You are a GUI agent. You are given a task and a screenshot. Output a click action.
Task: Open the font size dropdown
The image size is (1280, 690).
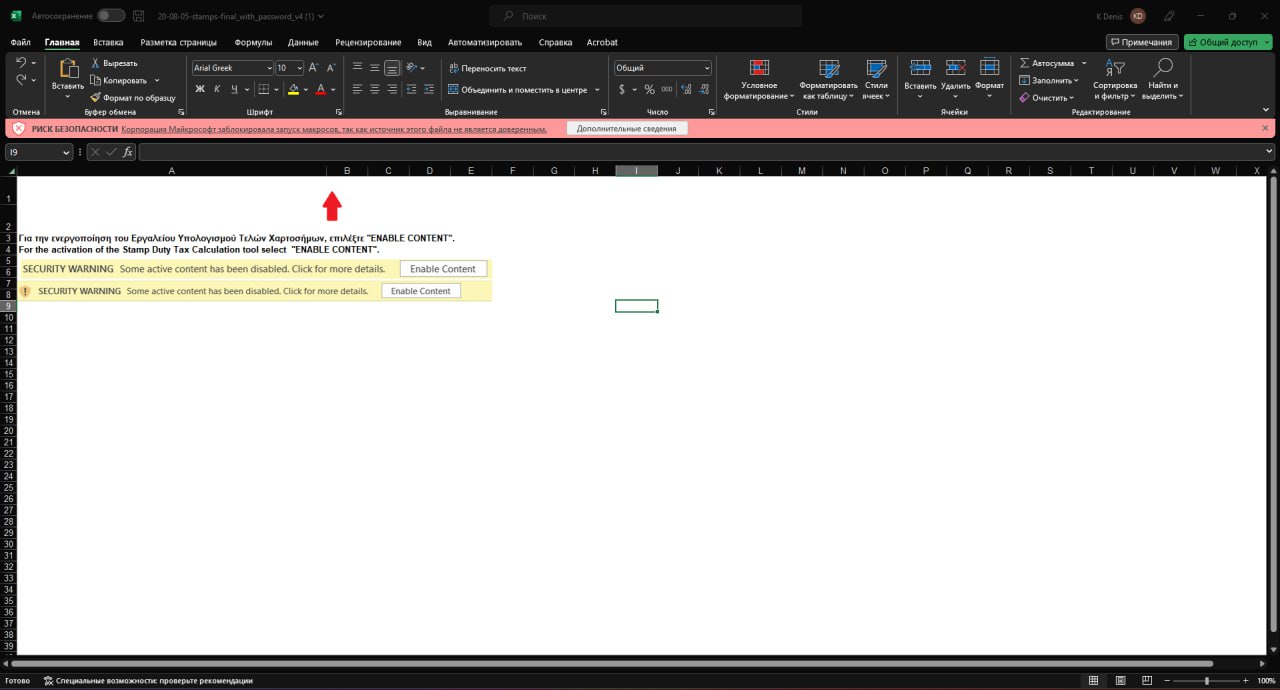299,68
